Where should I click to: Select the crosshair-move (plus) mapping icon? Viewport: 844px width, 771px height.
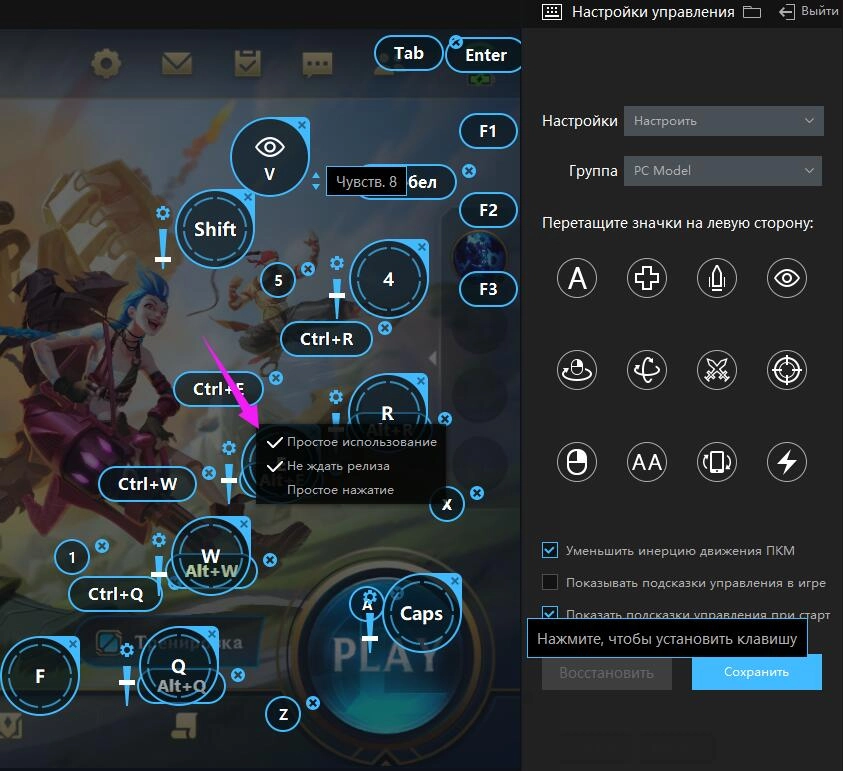coord(647,278)
